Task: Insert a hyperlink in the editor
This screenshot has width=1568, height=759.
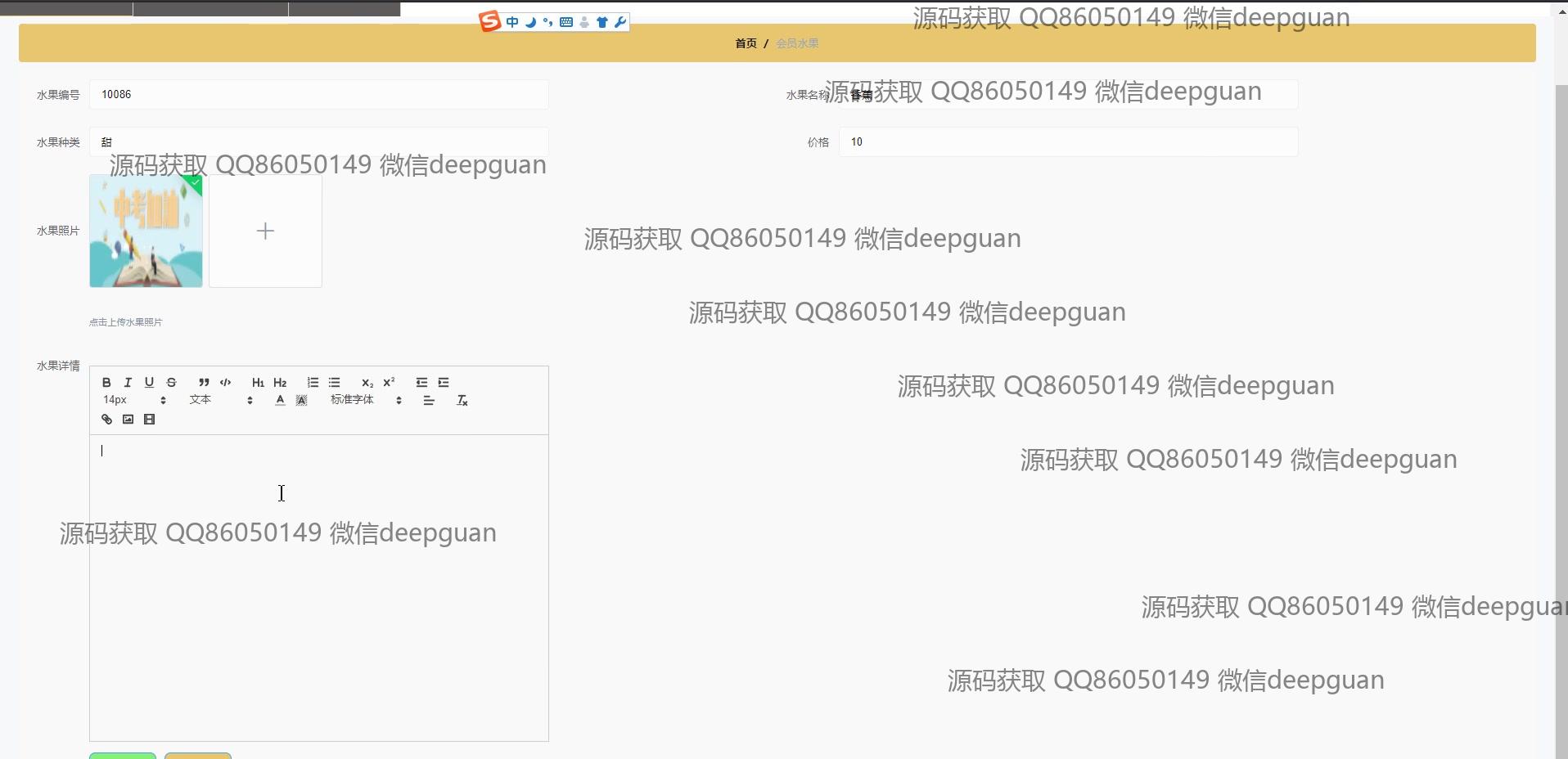Action: click(106, 420)
